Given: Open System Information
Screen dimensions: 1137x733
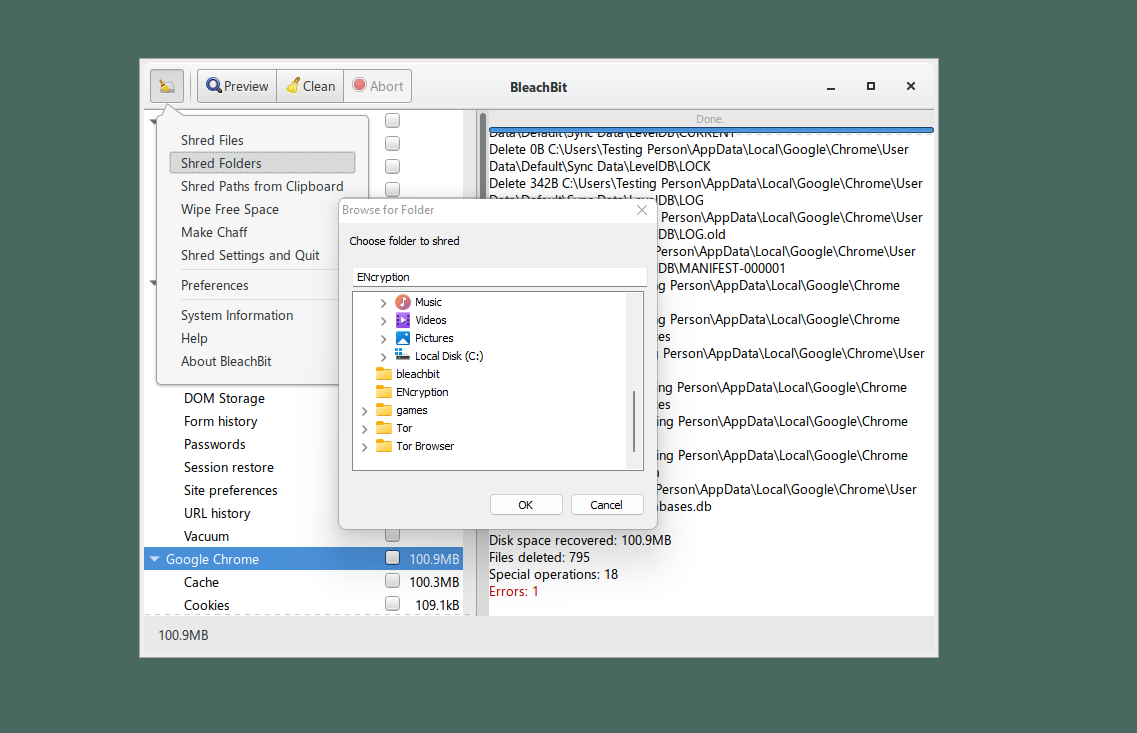Looking at the screenshot, I should (237, 315).
